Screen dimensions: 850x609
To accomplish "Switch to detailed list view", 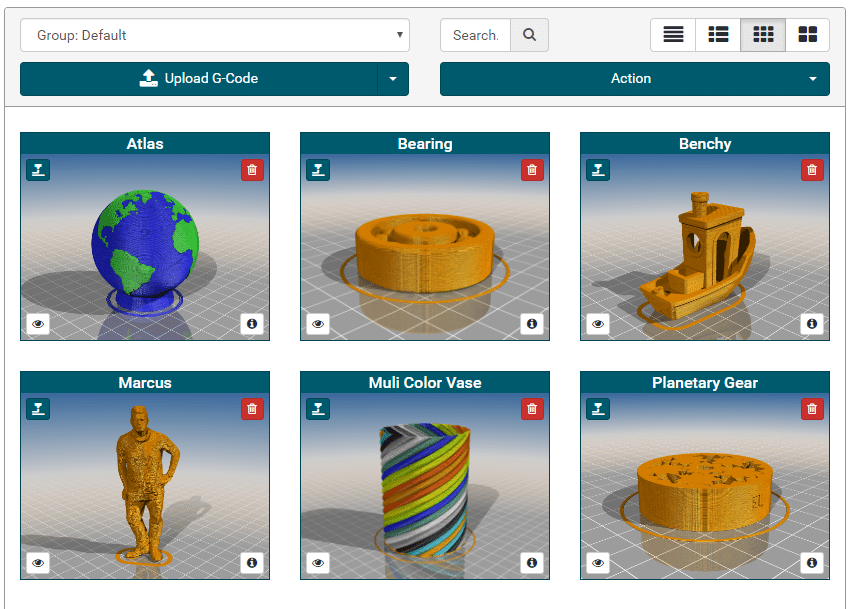I will [x=718, y=35].
